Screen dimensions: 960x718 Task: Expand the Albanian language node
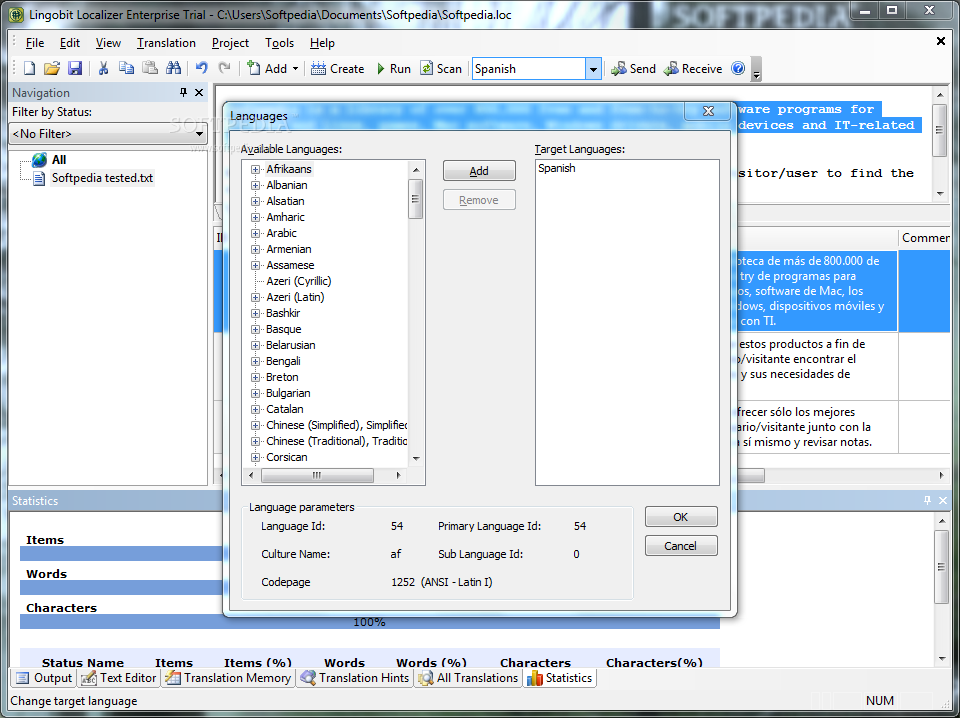tap(255, 185)
